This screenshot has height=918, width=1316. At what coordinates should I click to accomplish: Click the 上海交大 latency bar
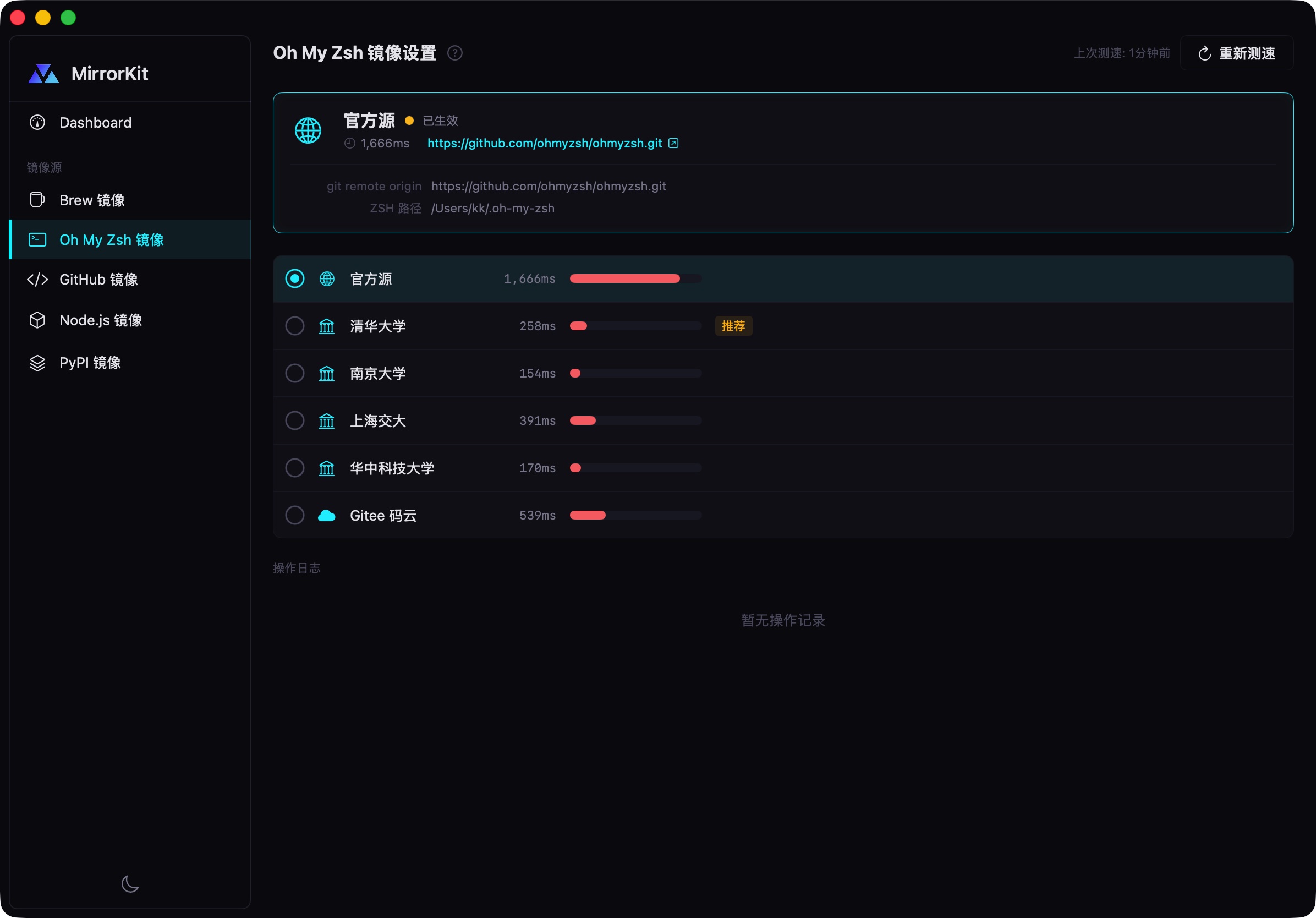coord(635,420)
